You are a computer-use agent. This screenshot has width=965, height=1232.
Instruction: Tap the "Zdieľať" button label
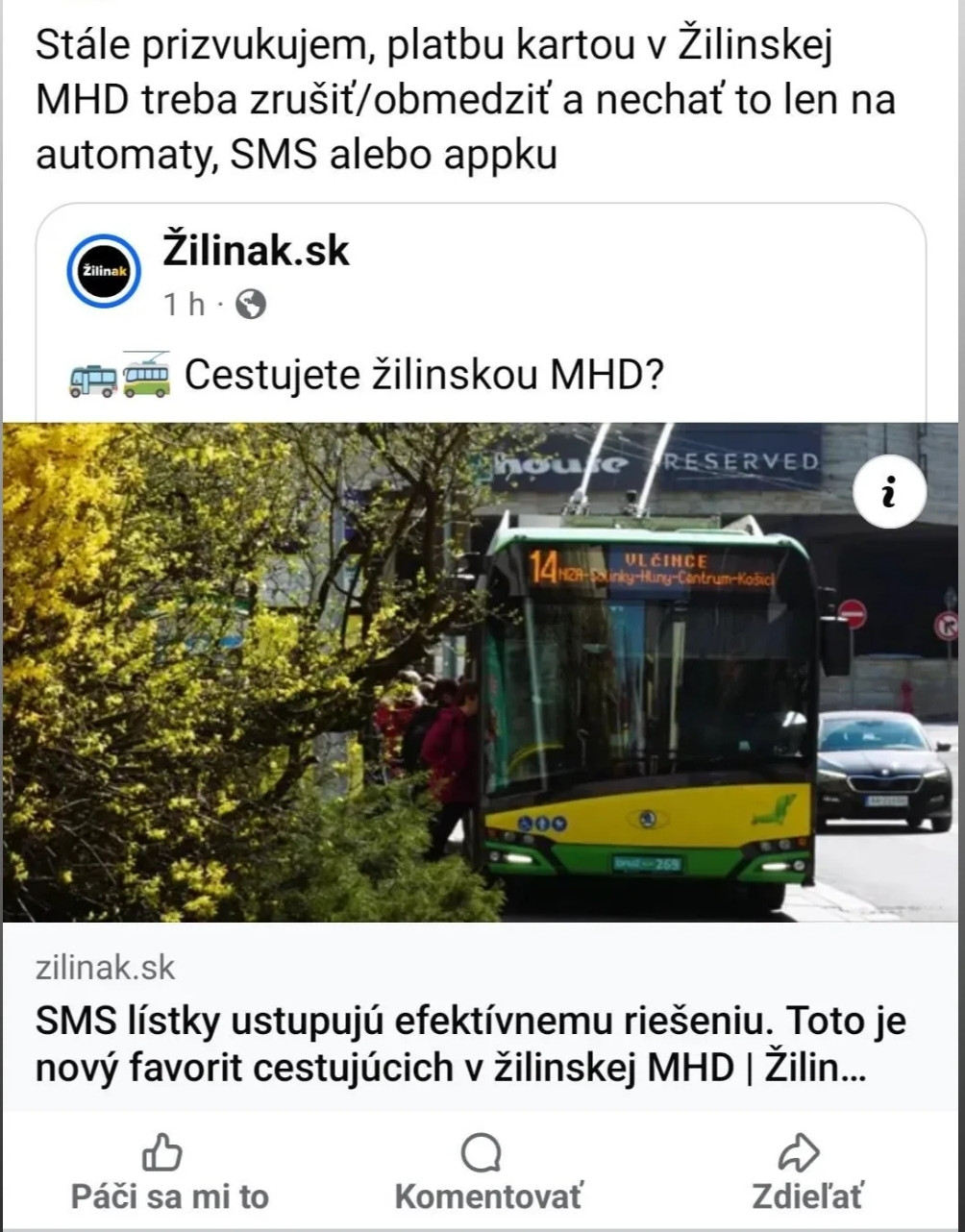tap(807, 1196)
